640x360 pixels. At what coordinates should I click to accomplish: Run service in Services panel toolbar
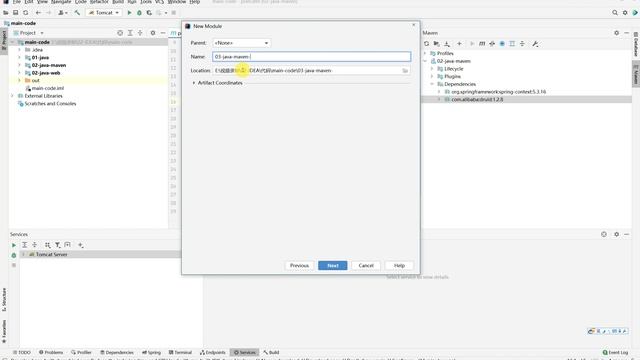point(13,245)
